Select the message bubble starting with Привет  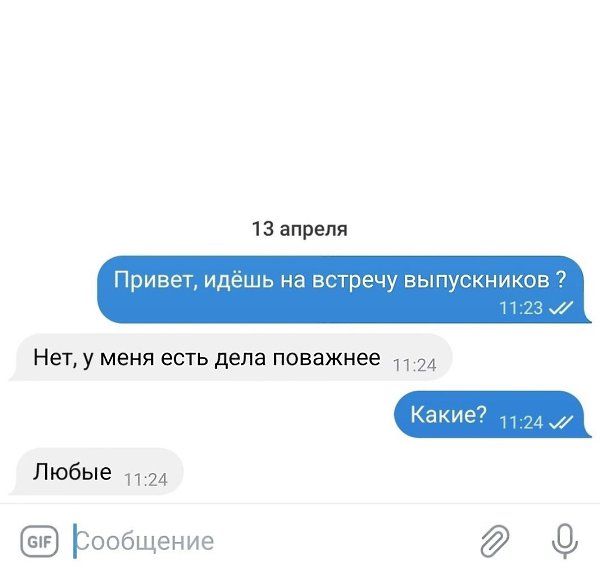(343, 290)
